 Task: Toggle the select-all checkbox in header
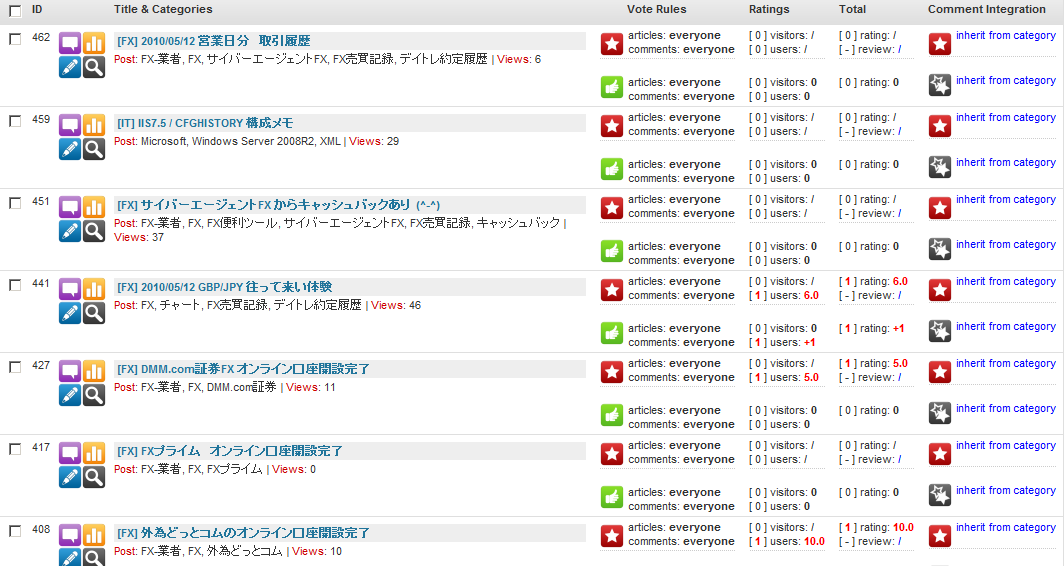pos(15,10)
